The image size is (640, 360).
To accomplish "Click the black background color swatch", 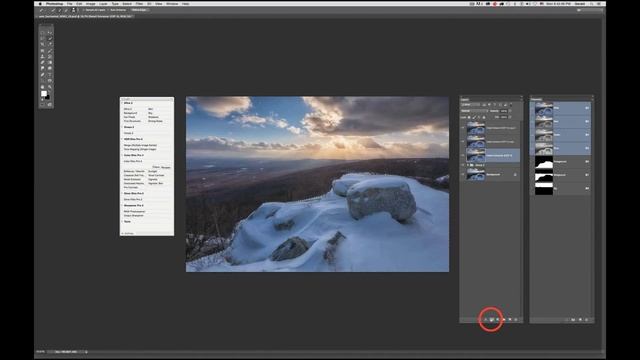I will tap(47, 97).
